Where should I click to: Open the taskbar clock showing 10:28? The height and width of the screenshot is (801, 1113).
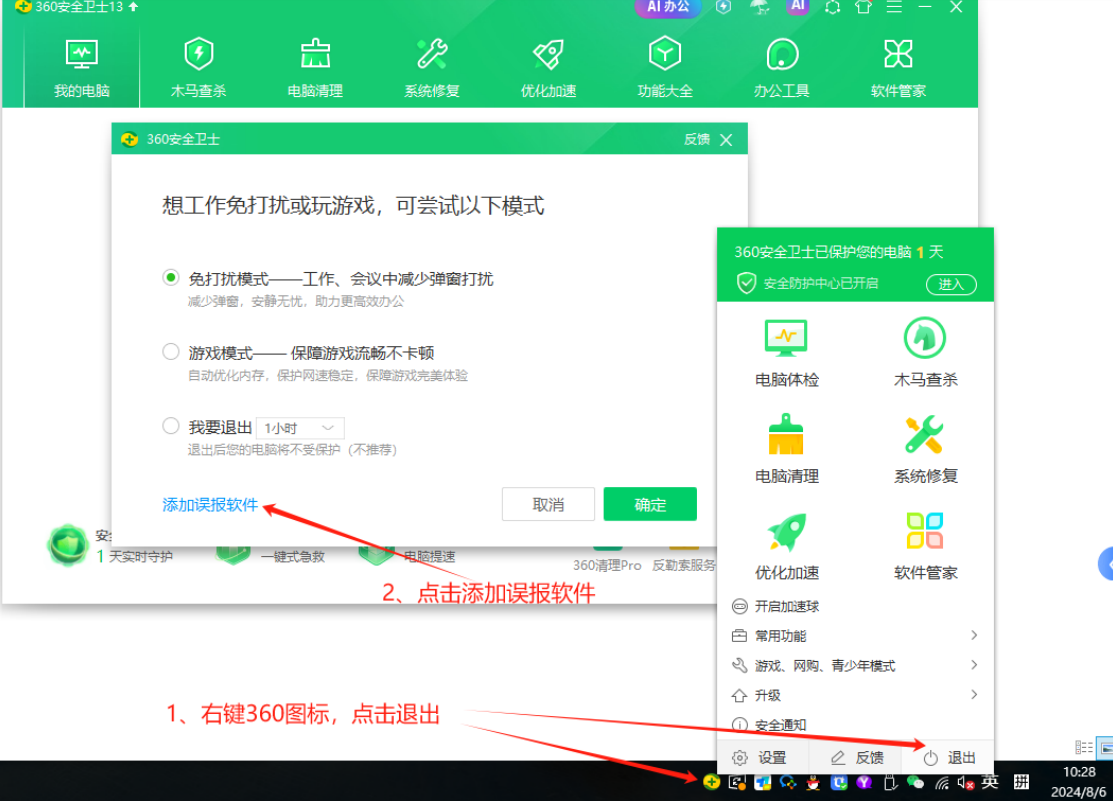tap(1078, 781)
